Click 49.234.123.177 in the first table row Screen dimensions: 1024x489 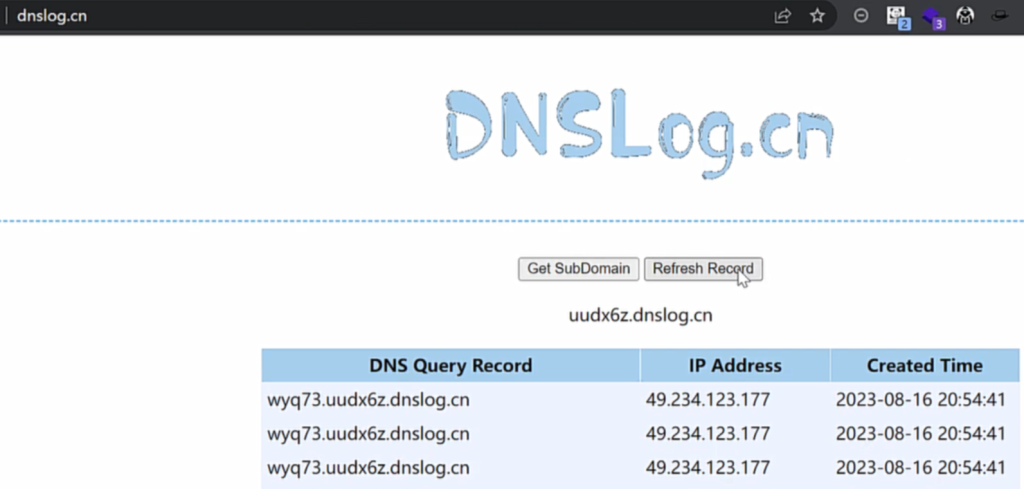pos(708,400)
